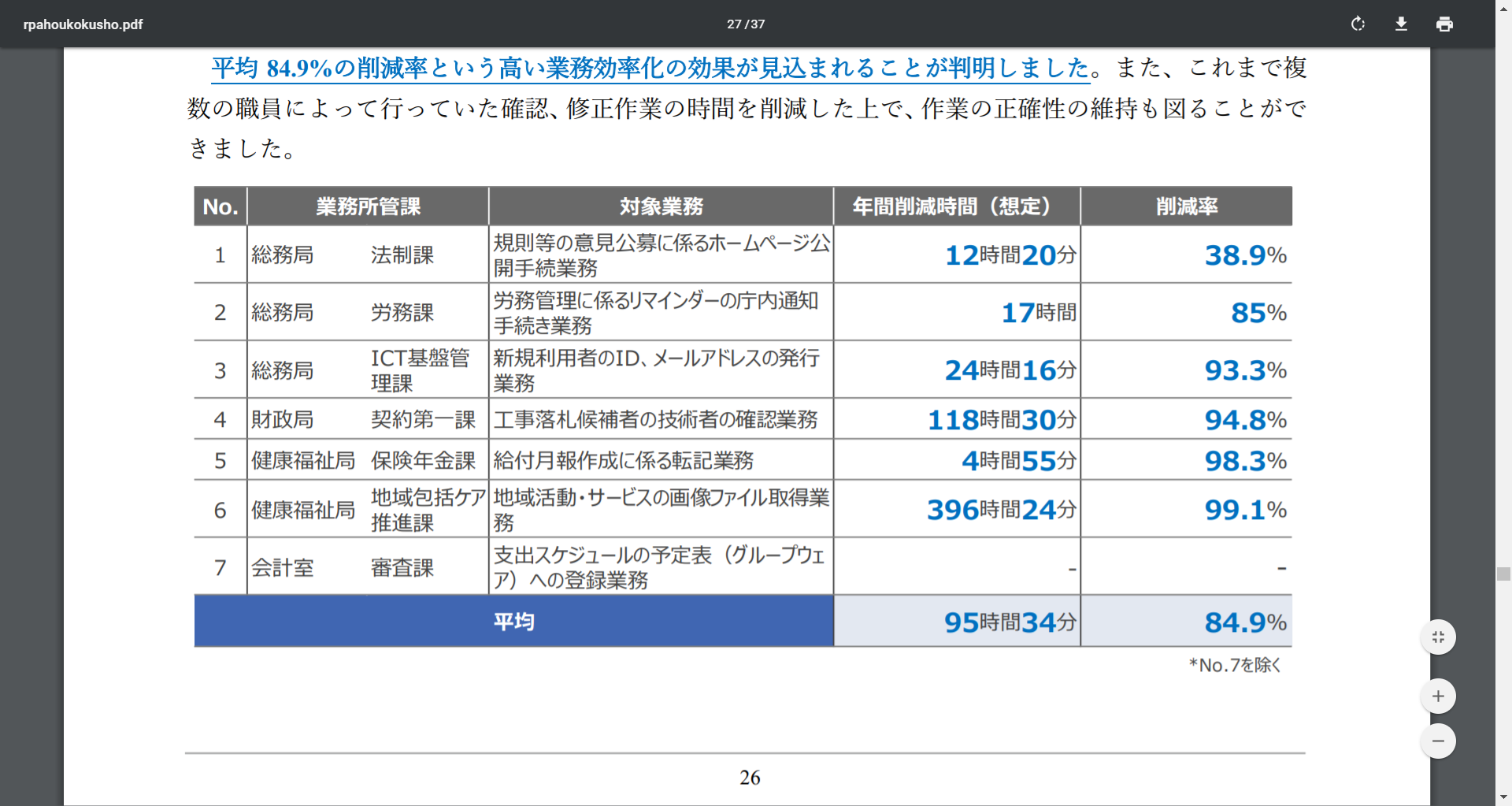Click the underlined blue 平均 84.9% sentence
The image size is (1512, 806).
tap(650, 69)
